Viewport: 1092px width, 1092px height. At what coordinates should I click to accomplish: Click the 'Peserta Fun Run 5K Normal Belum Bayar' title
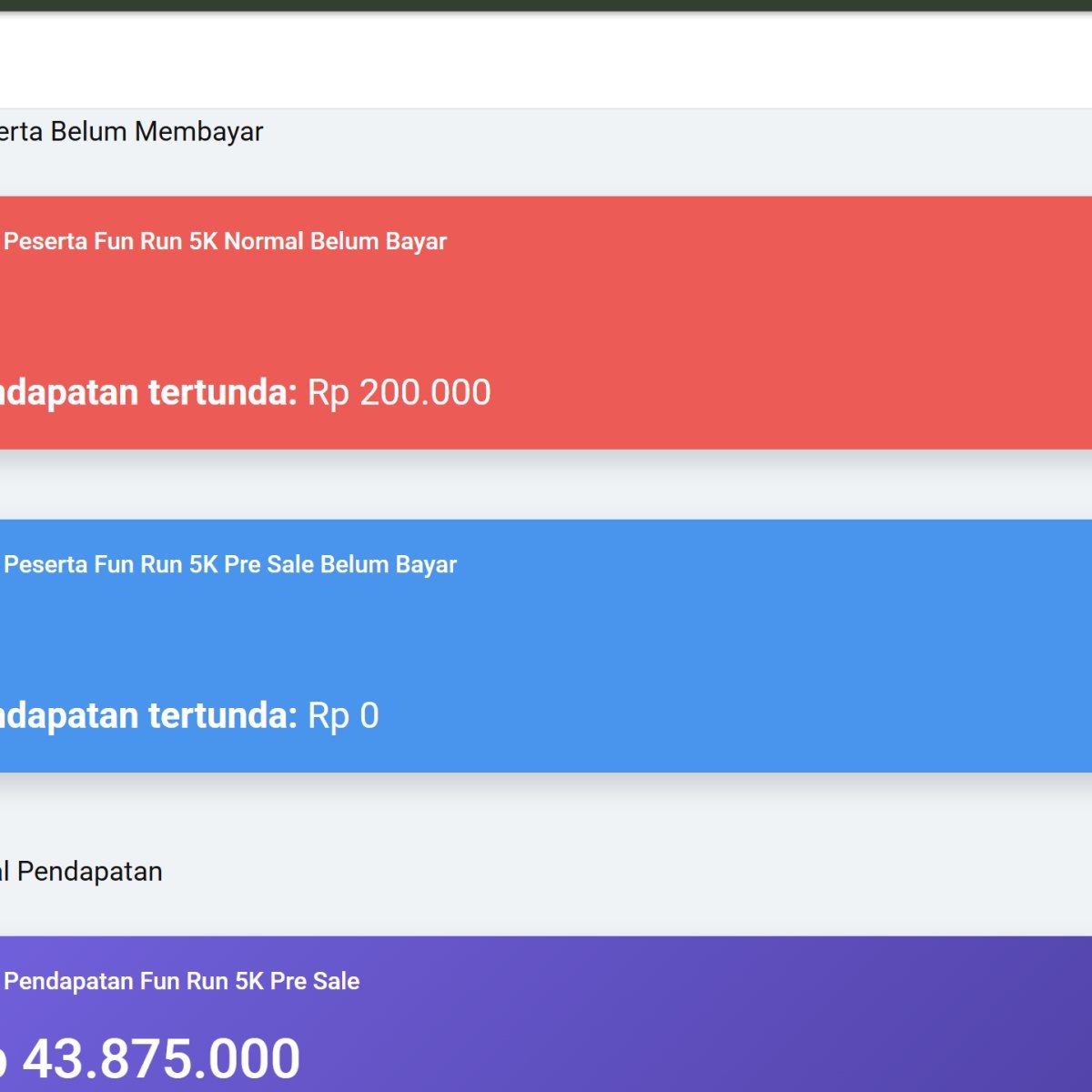point(225,241)
